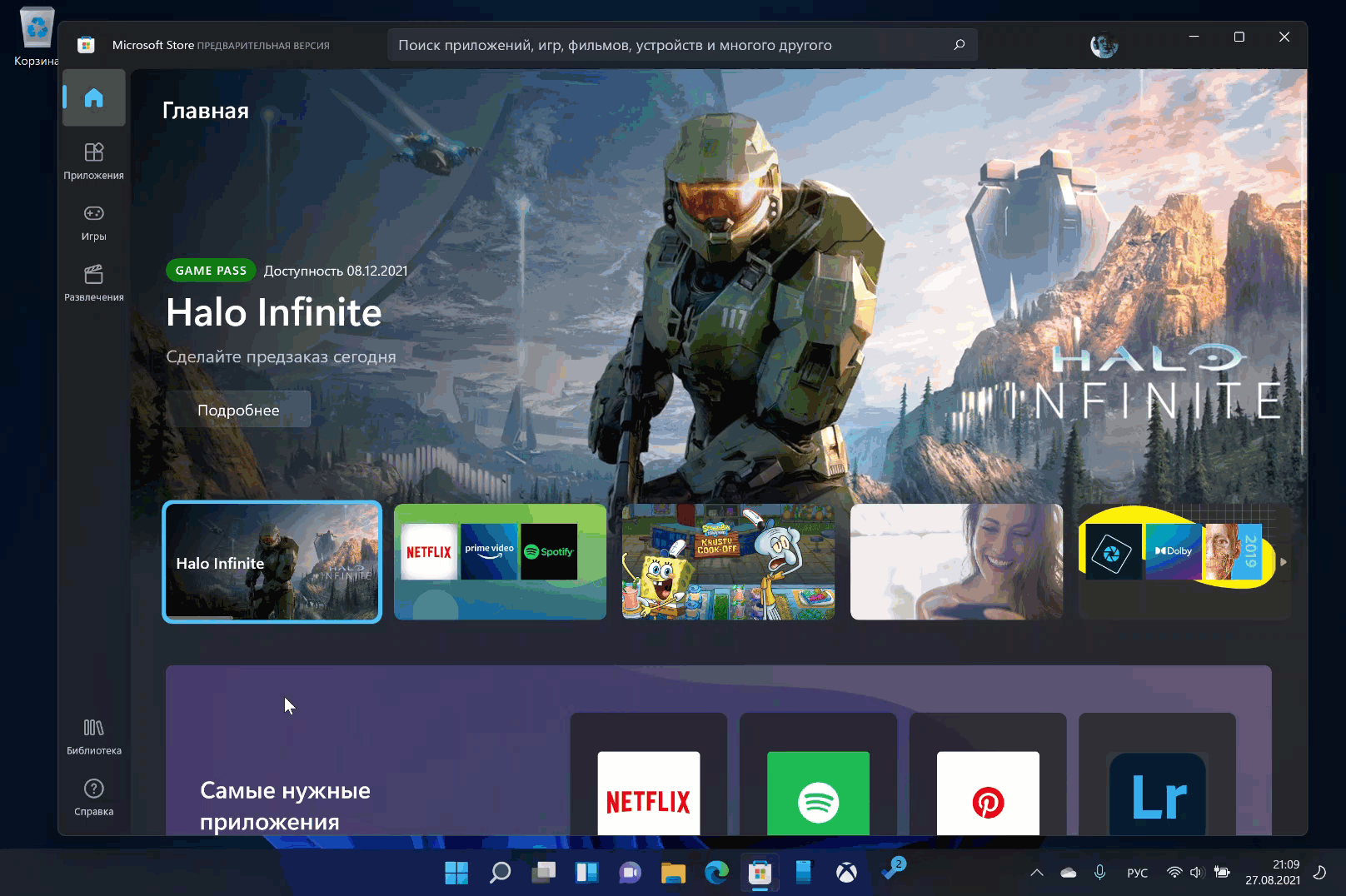The width and height of the screenshot is (1346, 896).
Task: Click the Самые нужные приложения heading
Action: [286, 806]
